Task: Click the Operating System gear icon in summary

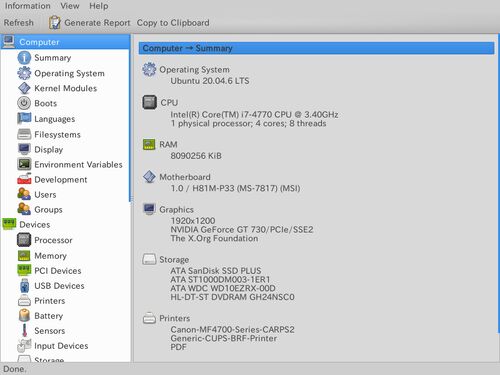Action: coord(149,69)
